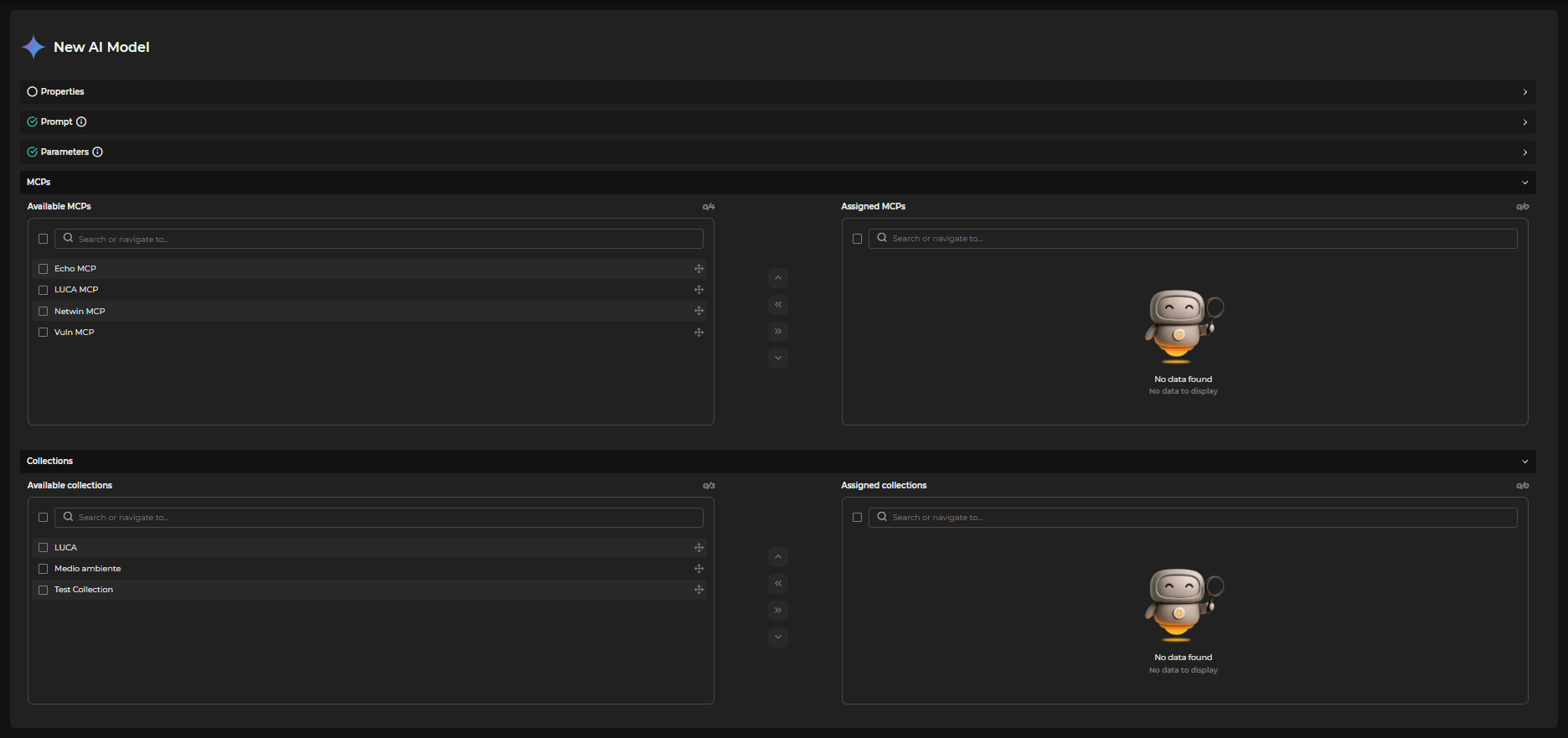The height and width of the screenshot is (738, 1568).
Task: Click the drag handle icon for Vuln MCP
Action: click(x=699, y=333)
